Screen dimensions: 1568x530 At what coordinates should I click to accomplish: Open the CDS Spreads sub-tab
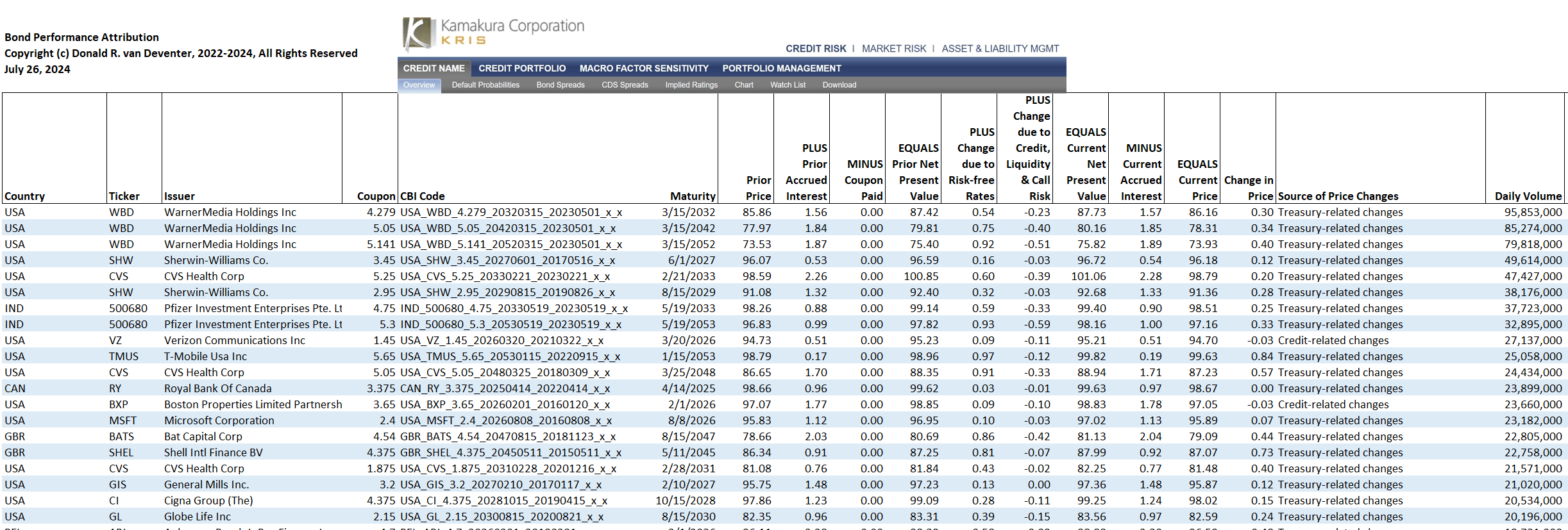[x=625, y=85]
